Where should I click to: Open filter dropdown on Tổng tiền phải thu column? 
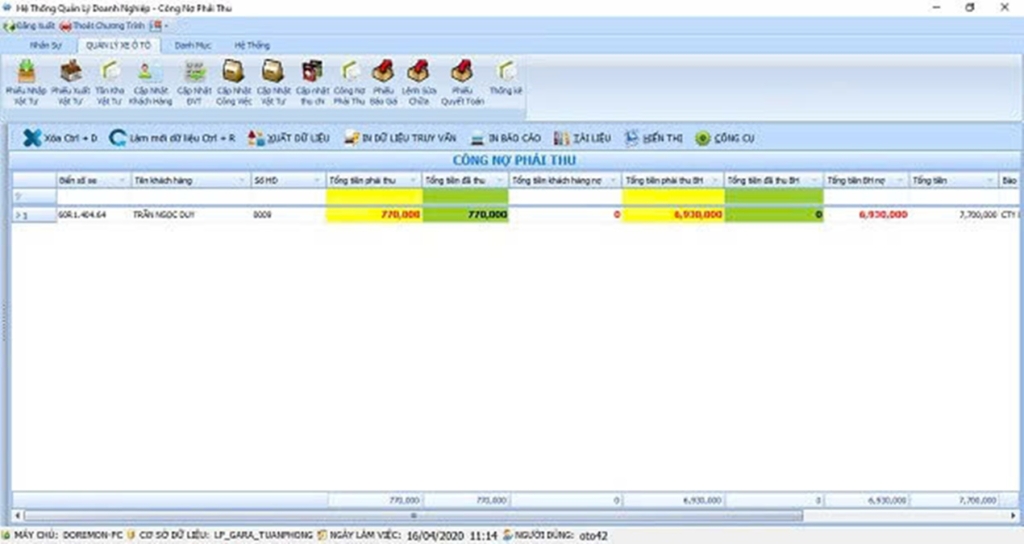point(413,180)
